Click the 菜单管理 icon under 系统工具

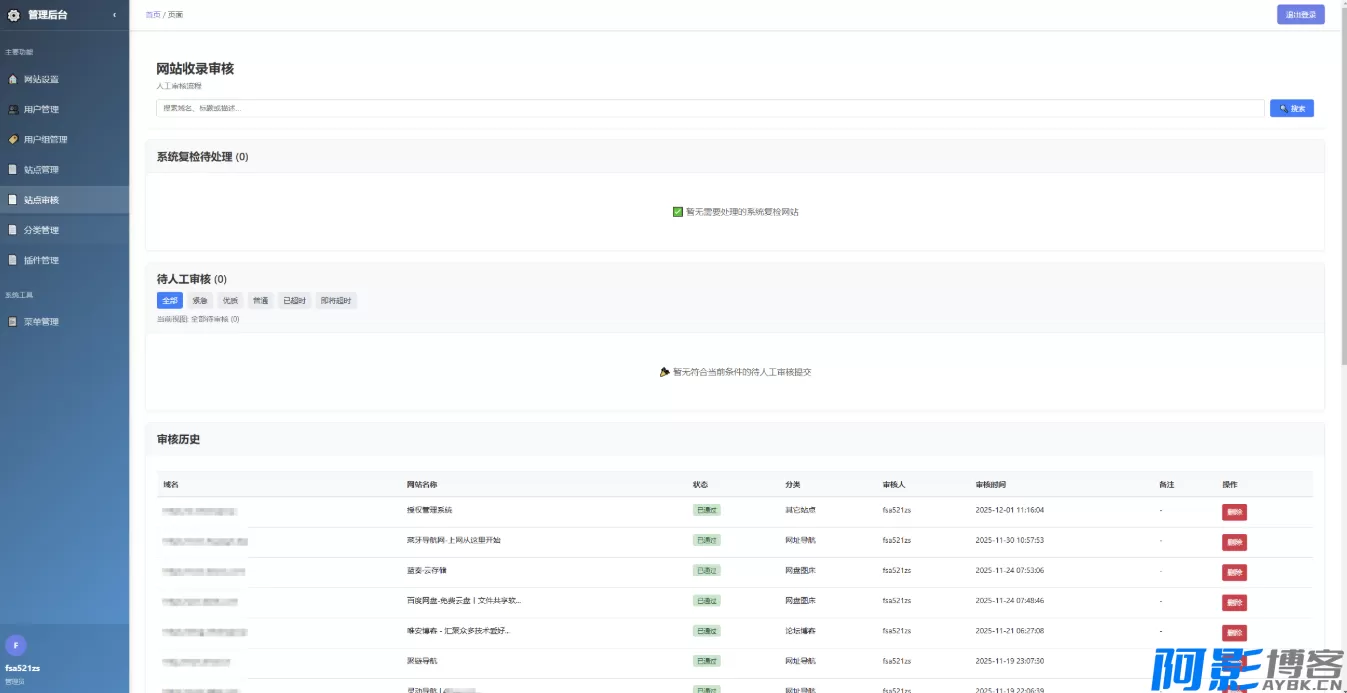[x=13, y=322]
